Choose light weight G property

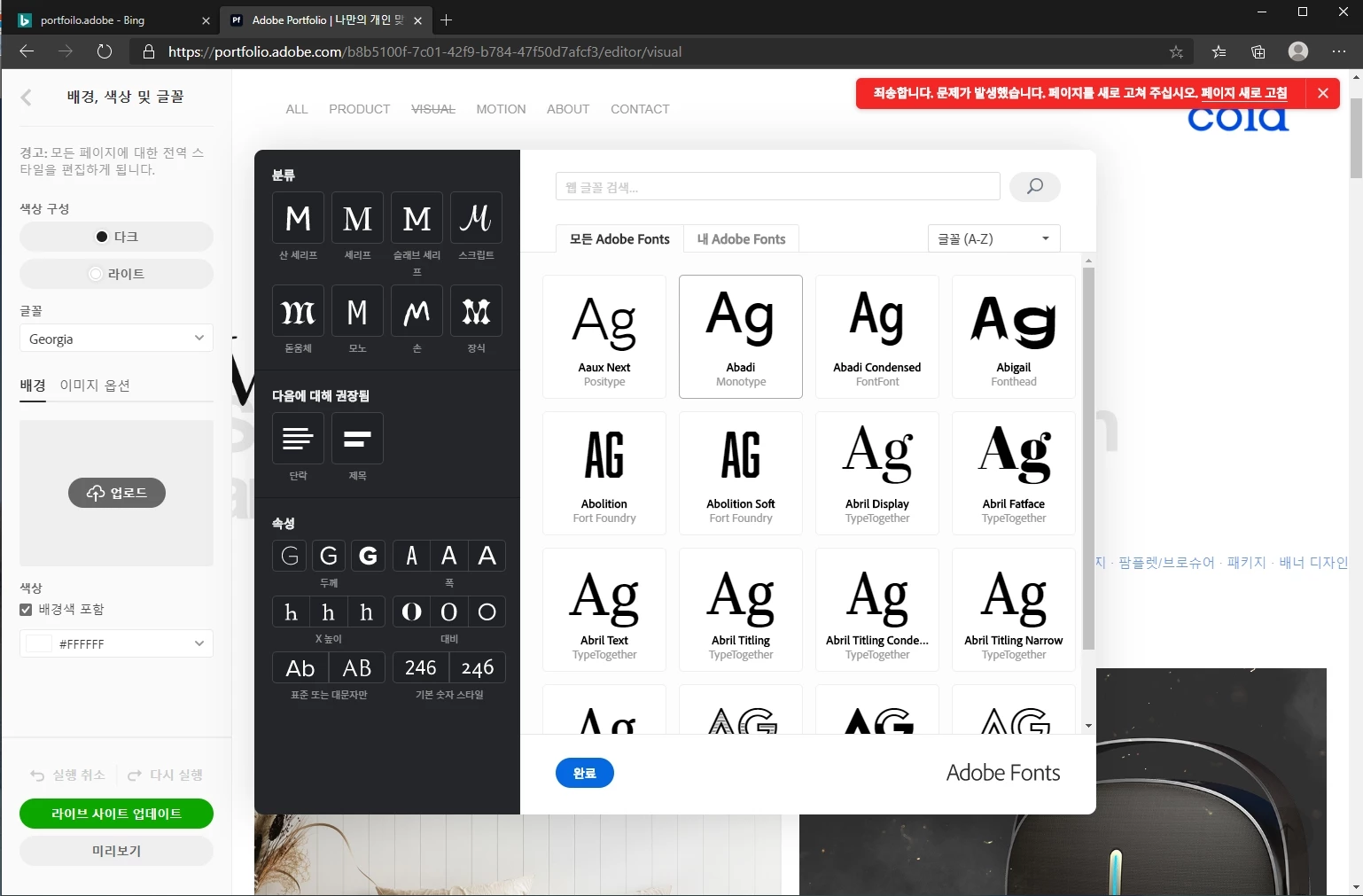pyautogui.click(x=290, y=556)
